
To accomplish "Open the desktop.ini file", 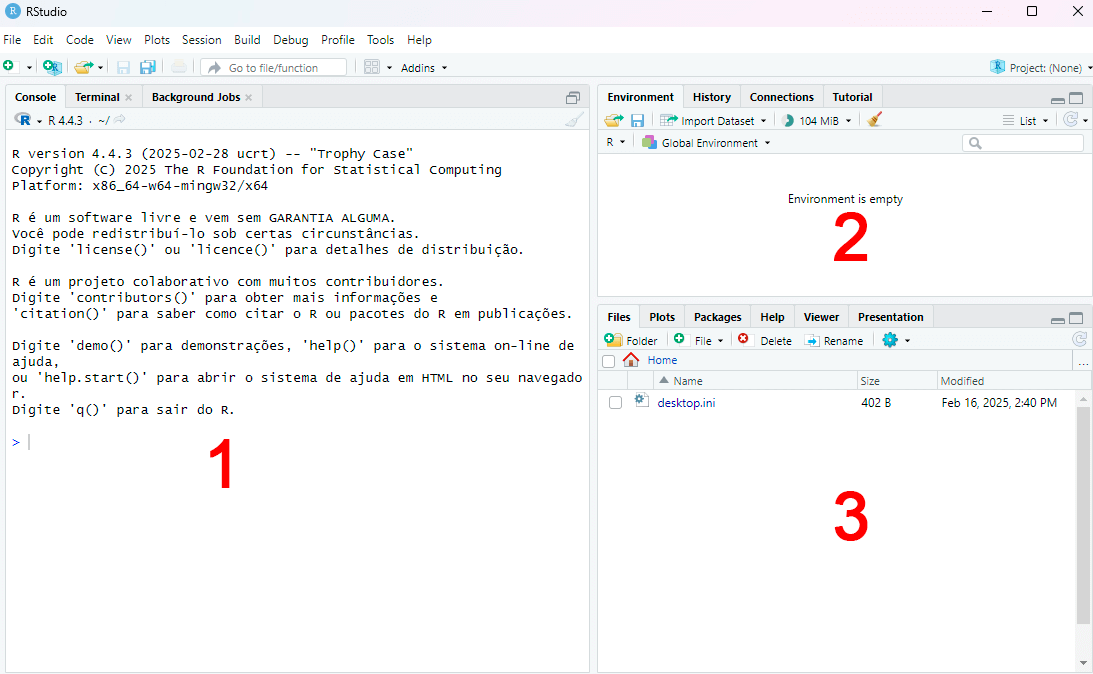I will click(687, 403).
